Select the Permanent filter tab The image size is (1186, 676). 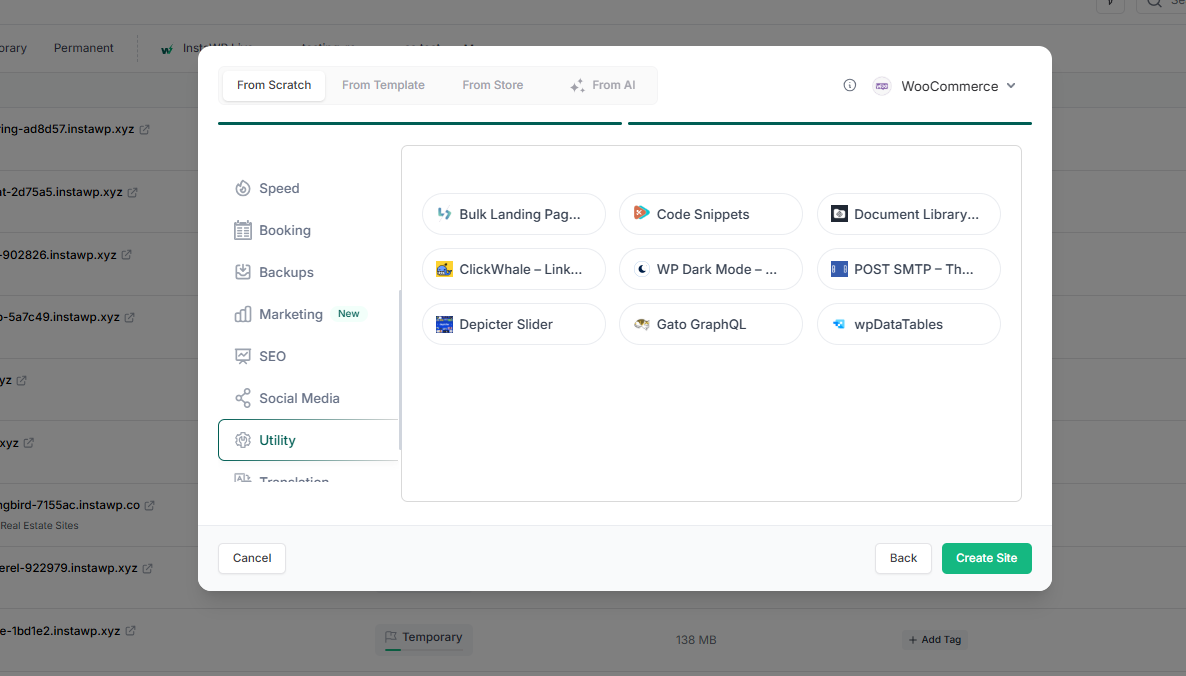point(83,48)
